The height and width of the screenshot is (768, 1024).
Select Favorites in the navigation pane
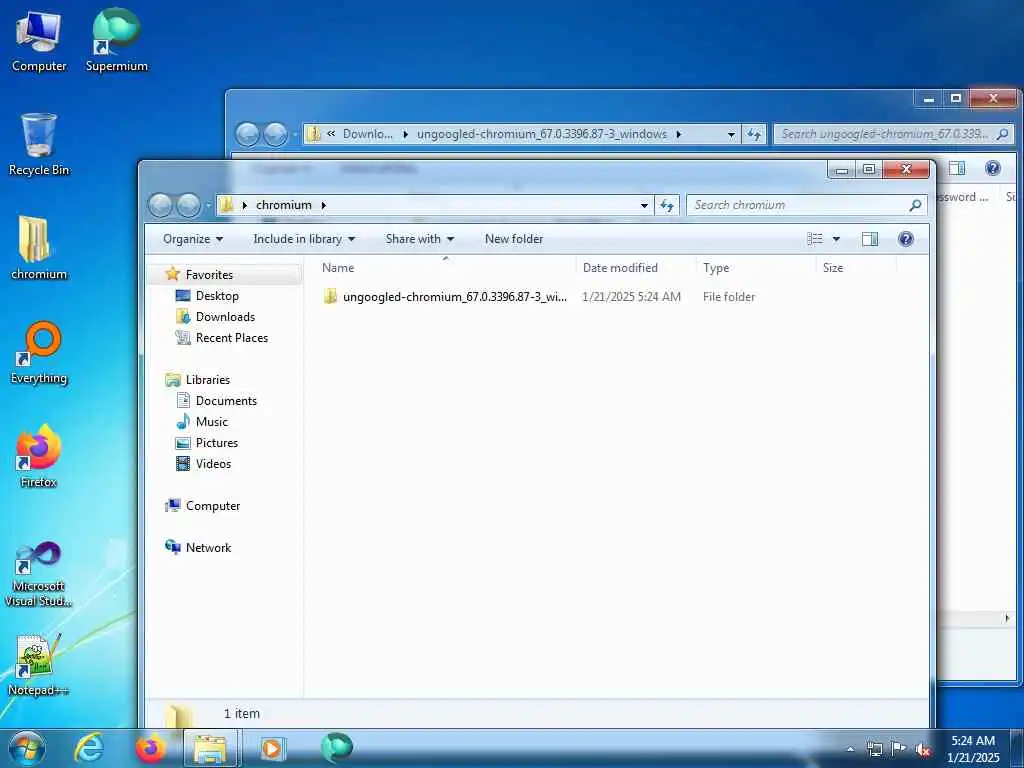point(209,275)
